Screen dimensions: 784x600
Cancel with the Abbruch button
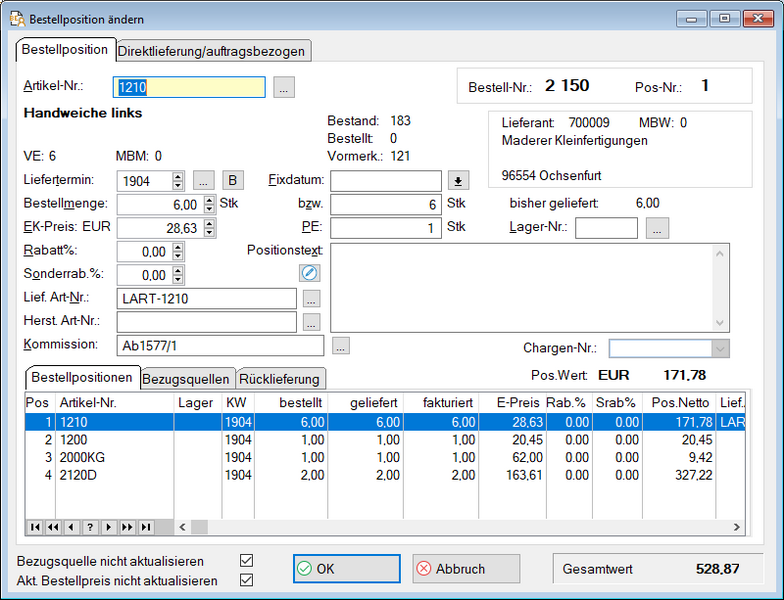tap(466, 568)
